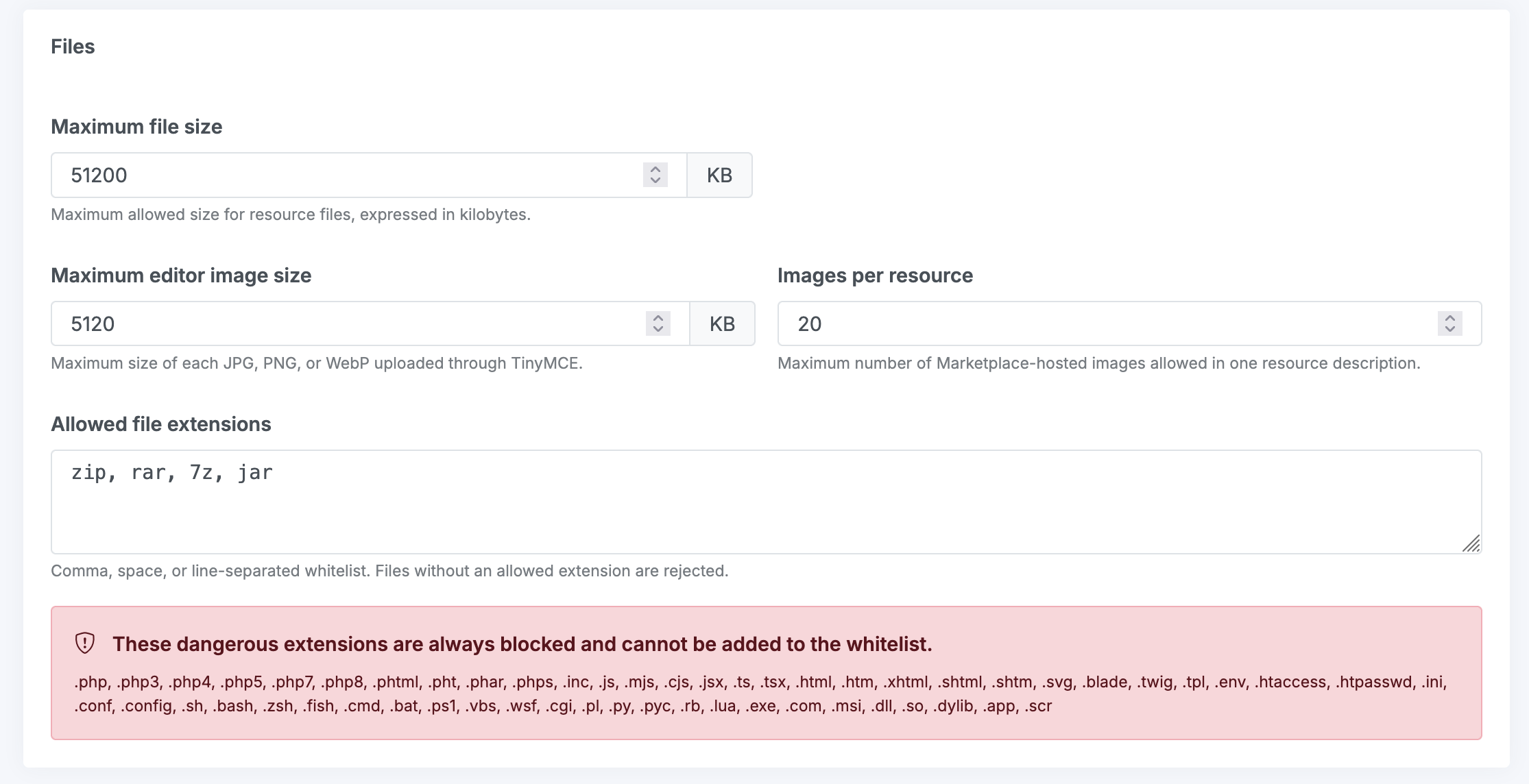Click the Maximum editor image size label

(x=181, y=275)
